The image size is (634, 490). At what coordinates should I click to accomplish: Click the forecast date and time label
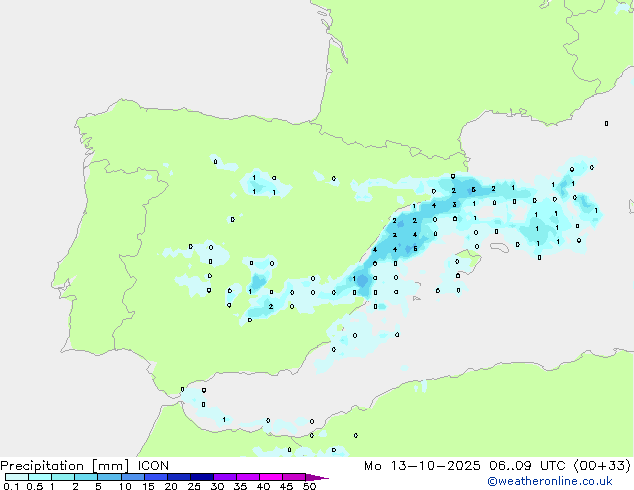(497, 466)
